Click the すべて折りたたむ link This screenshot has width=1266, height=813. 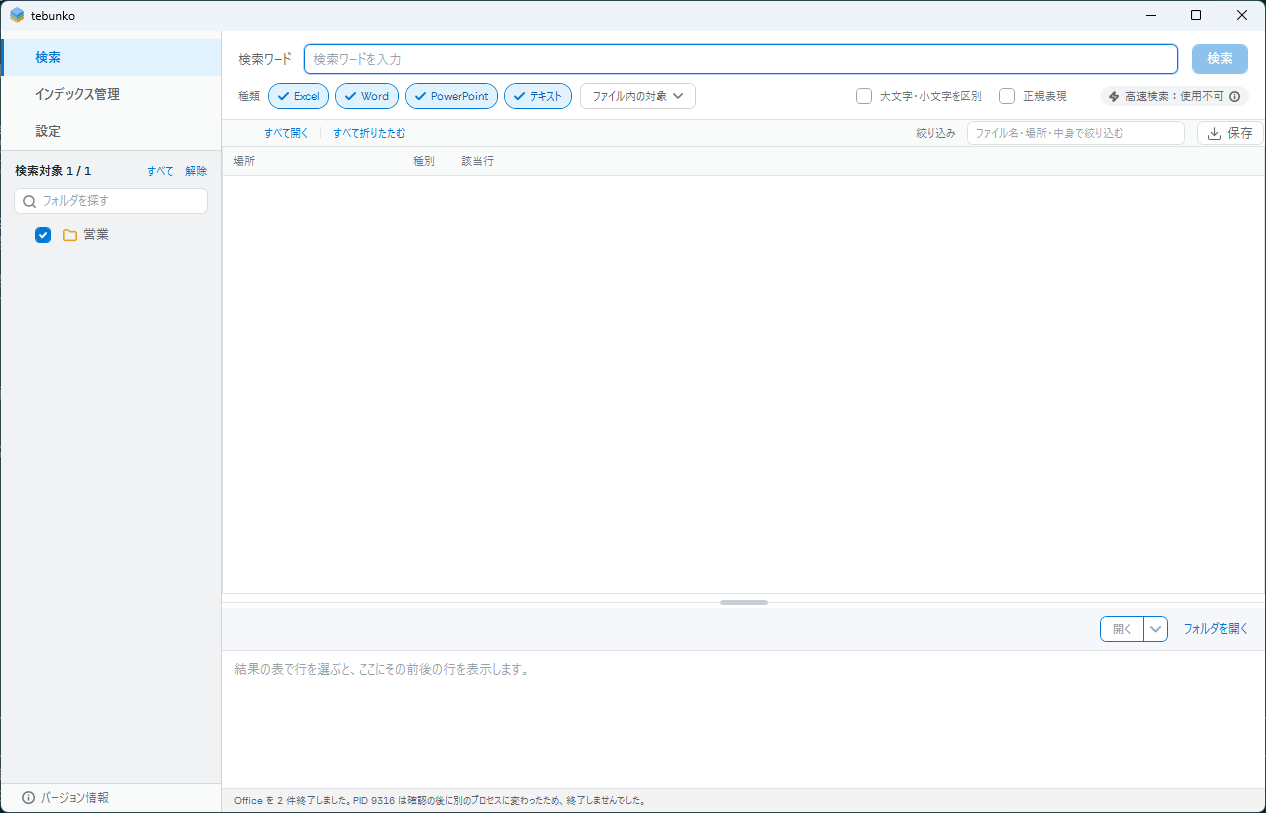[369, 133]
